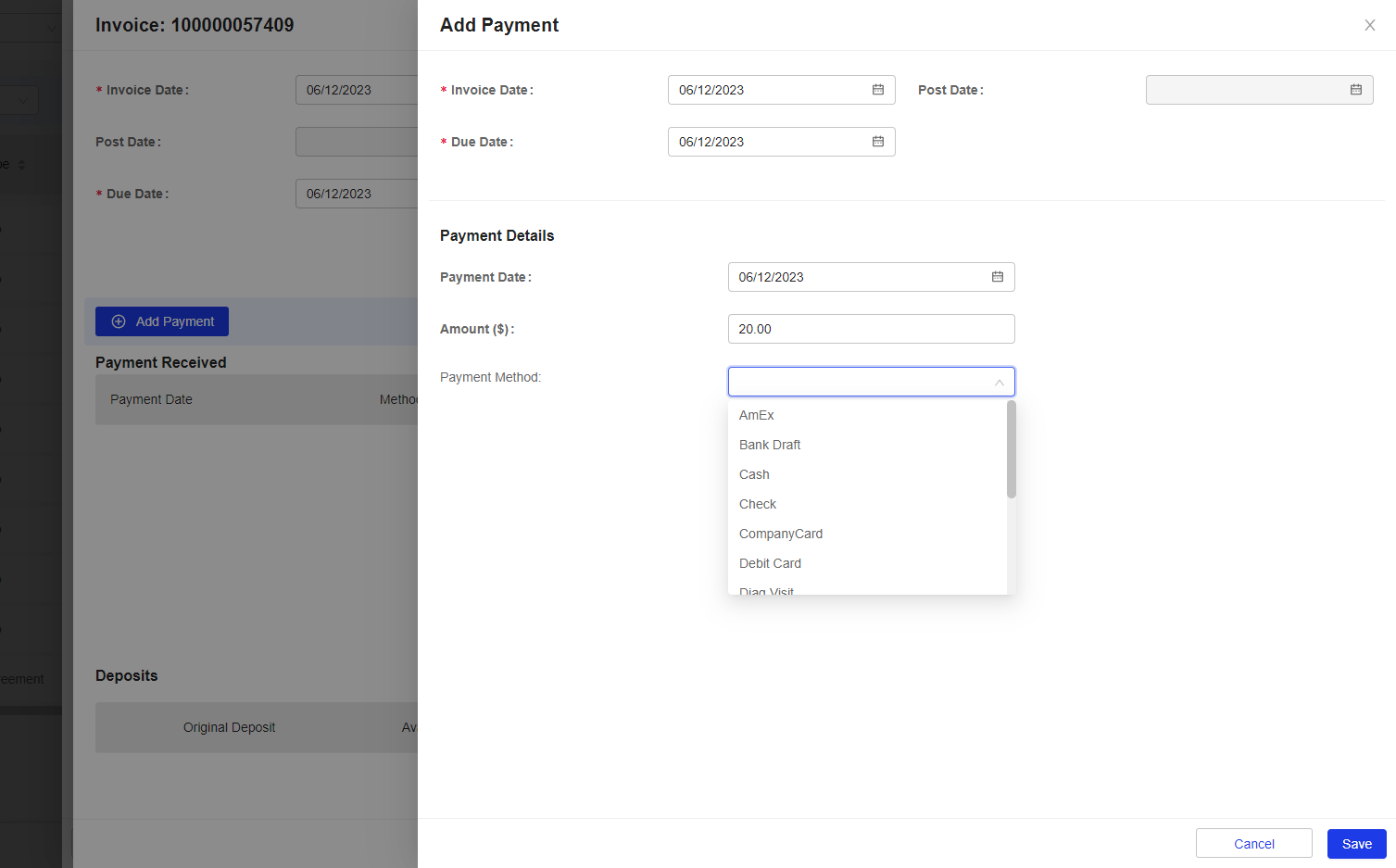
Task: Click Invoice Date field in background invoice
Action: tap(357, 90)
